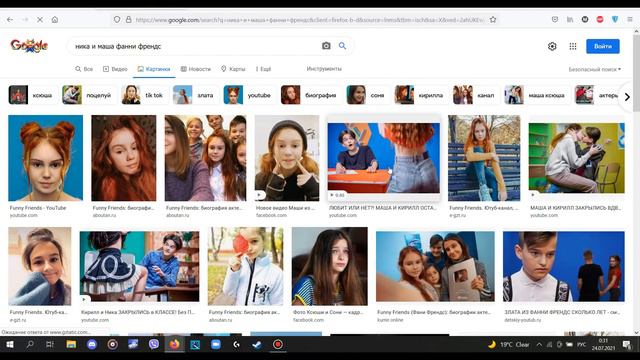
Task: Click the blue magnifier search button
Action: tap(342, 46)
